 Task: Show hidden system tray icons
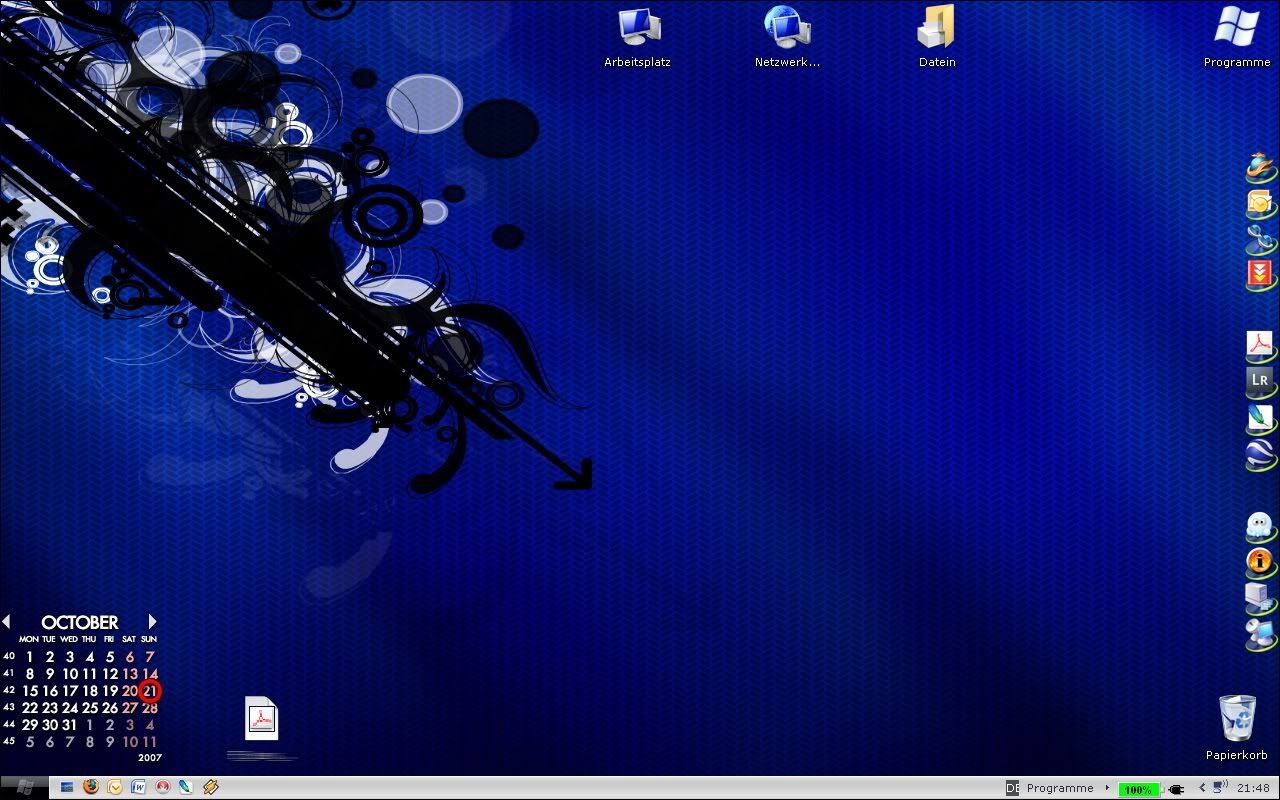(x=1202, y=788)
